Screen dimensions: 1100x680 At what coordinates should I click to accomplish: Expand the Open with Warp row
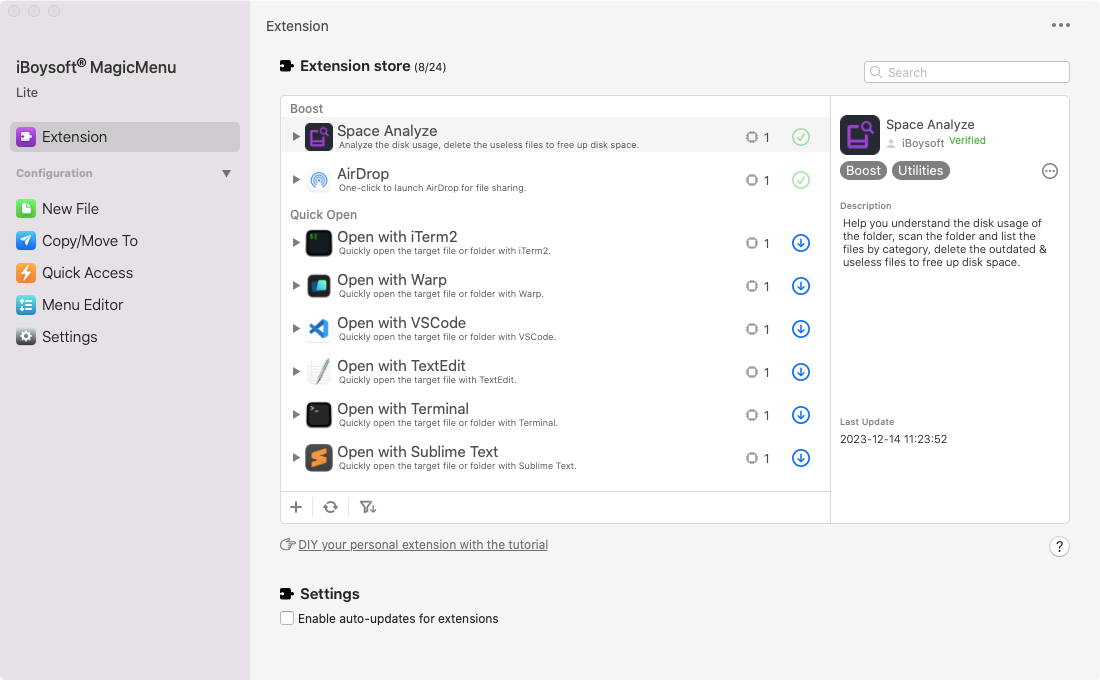[x=296, y=286]
